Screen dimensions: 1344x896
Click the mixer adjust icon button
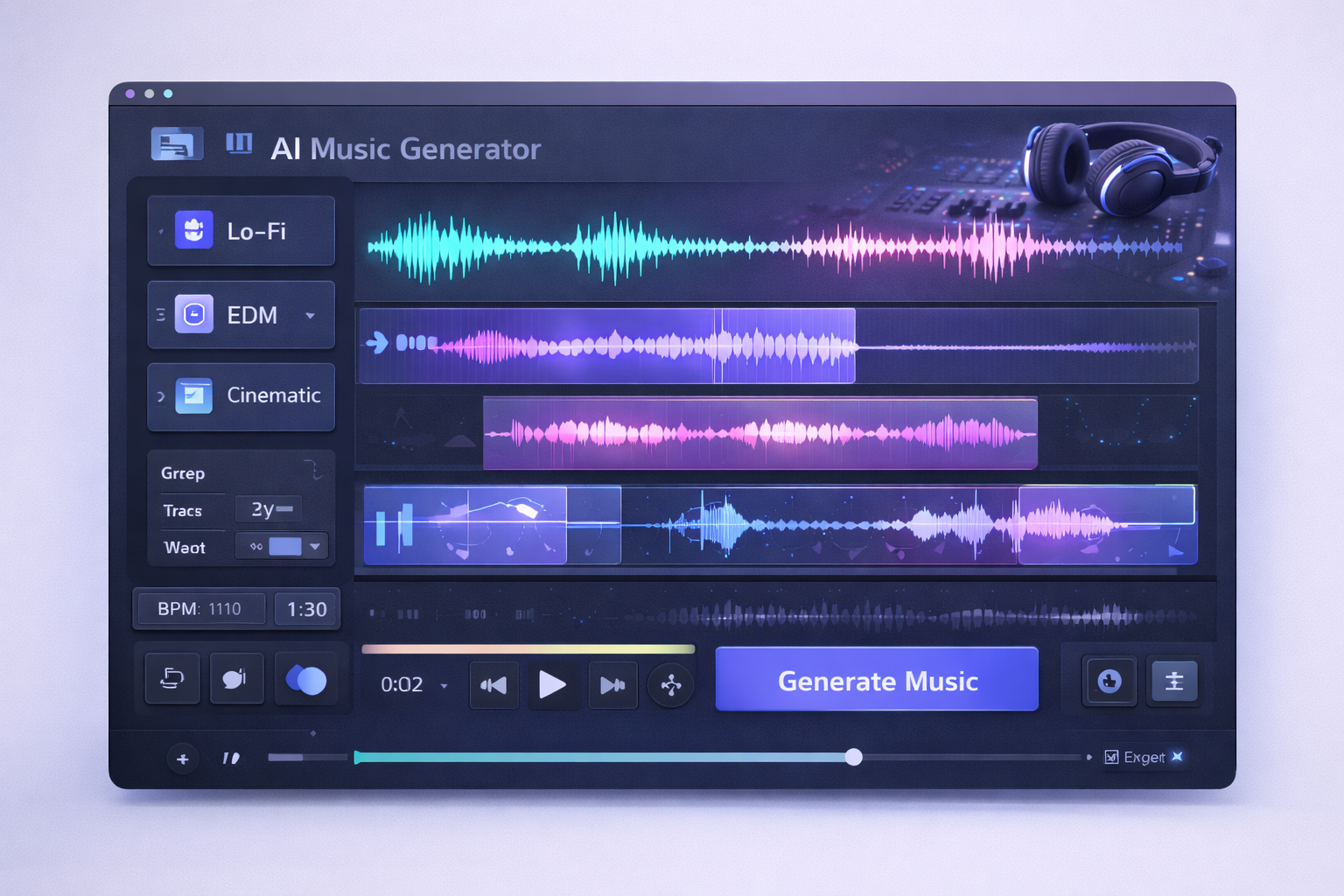1174,681
